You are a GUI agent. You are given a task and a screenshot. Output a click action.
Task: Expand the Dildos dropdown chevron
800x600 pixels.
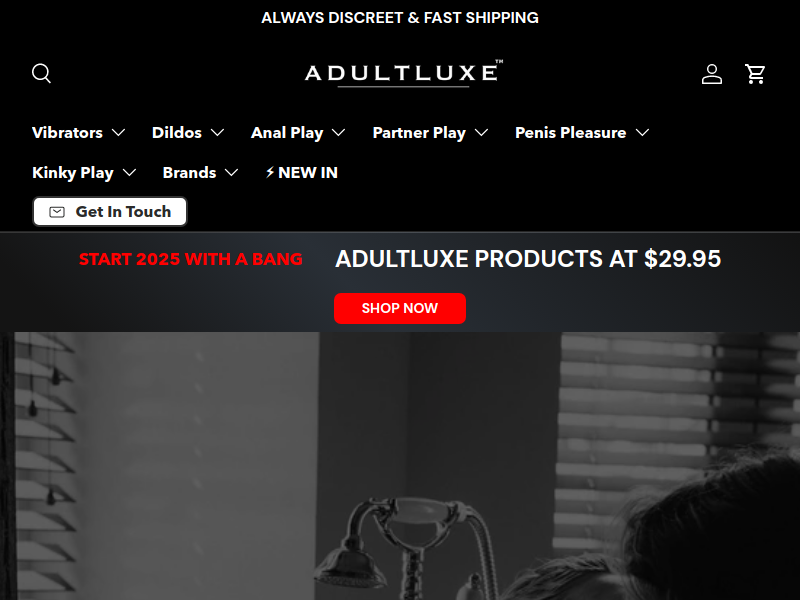click(x=218, y=133)
